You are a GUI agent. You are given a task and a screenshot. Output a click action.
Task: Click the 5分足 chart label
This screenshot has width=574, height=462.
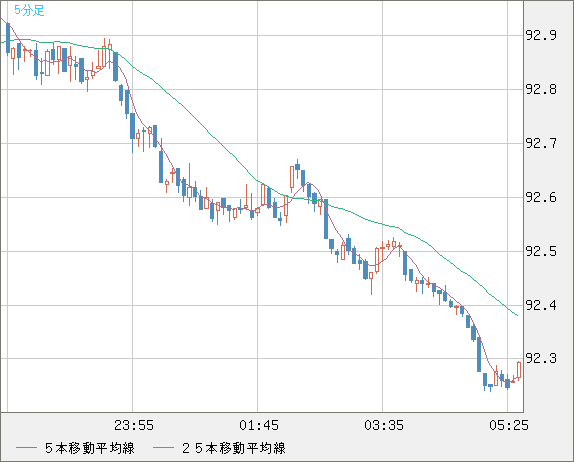(x=29, y=10)
